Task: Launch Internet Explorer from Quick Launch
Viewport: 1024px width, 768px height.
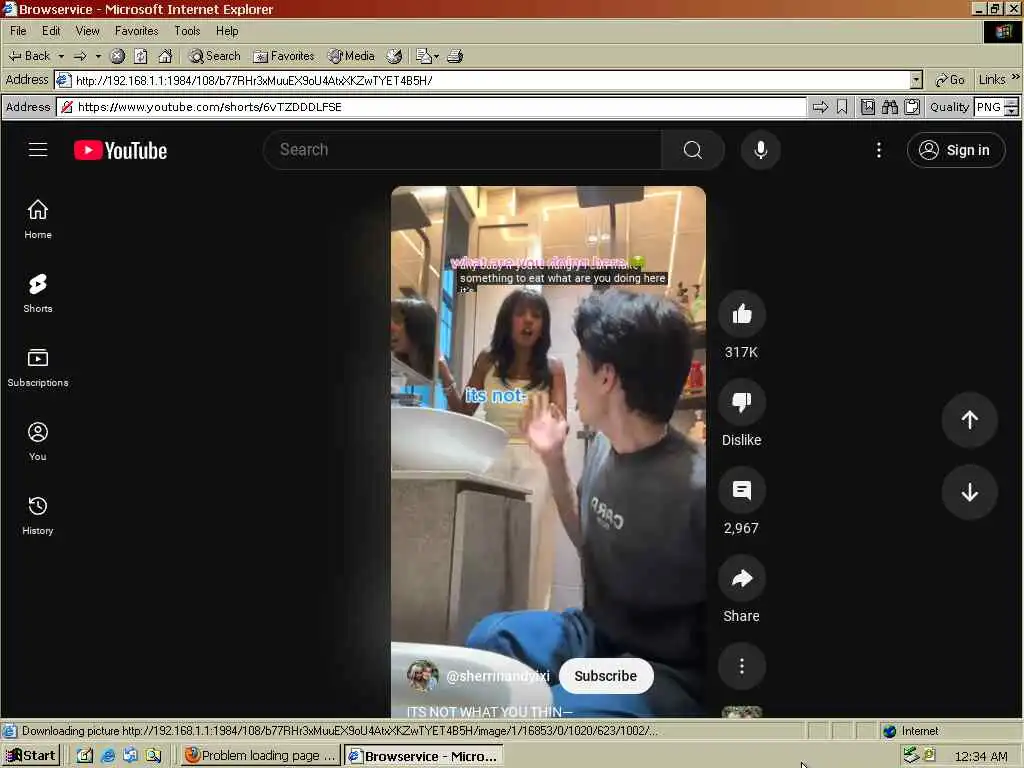Action: [x=108, y=756]
